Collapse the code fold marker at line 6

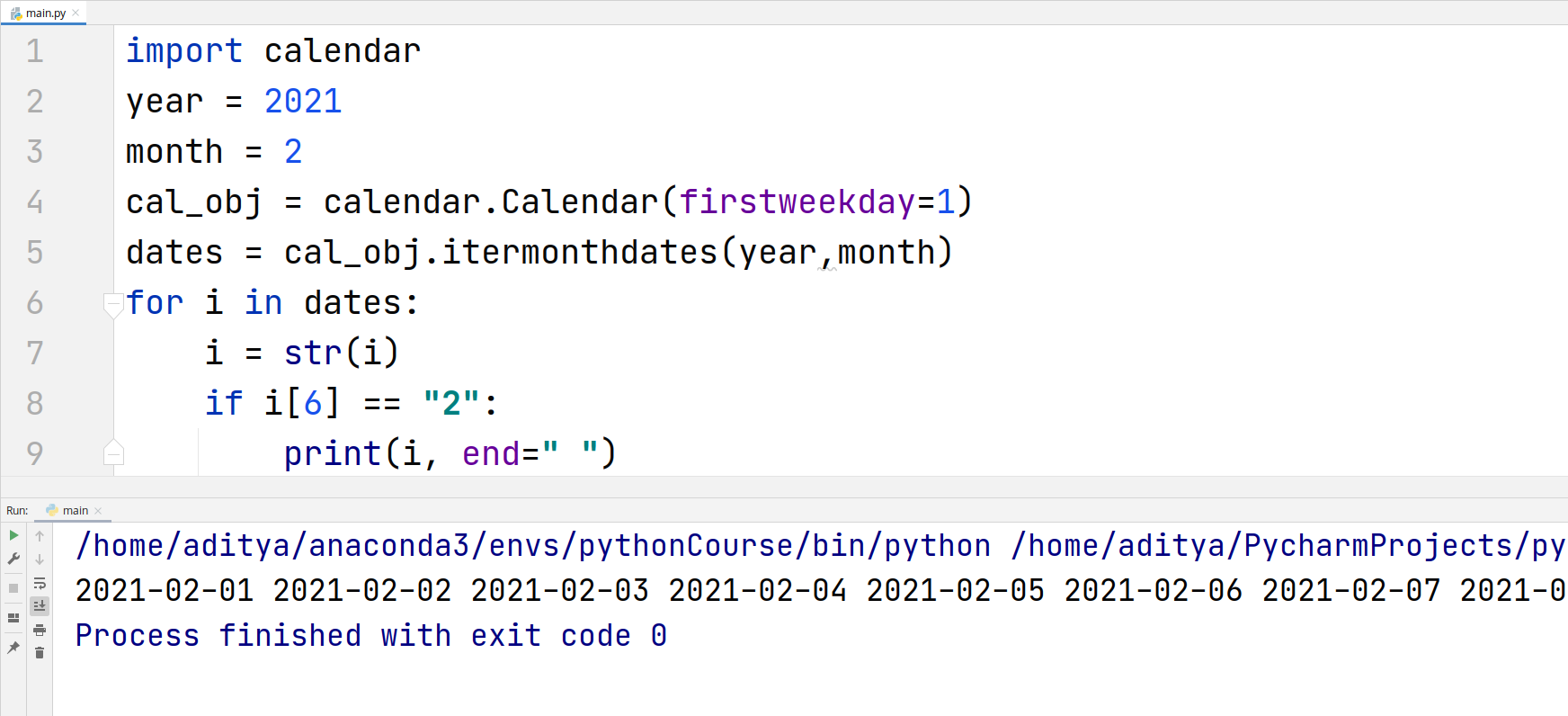click(113, 303)
